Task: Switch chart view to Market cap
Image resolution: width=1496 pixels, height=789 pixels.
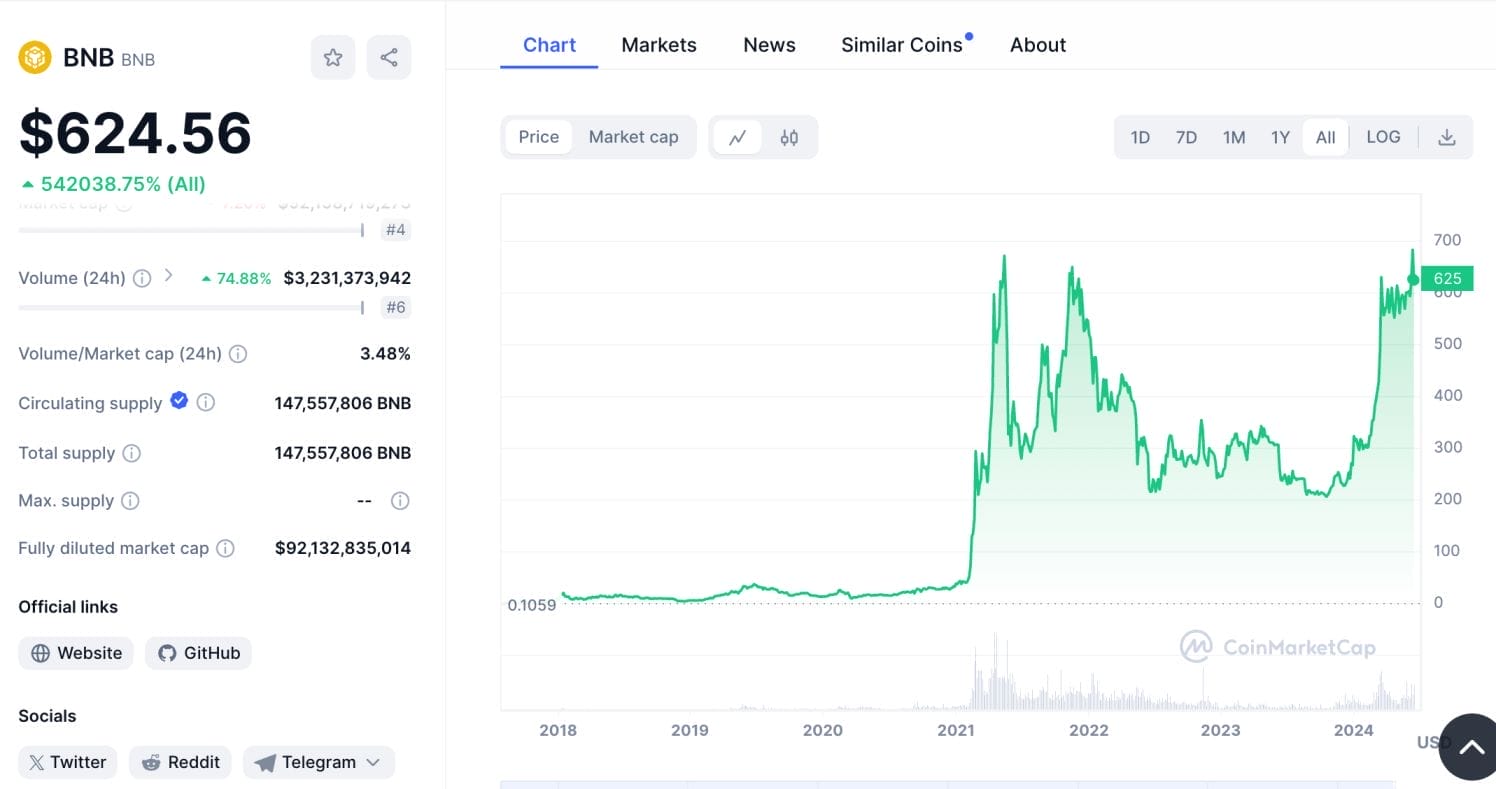Action: coord(634,136)
